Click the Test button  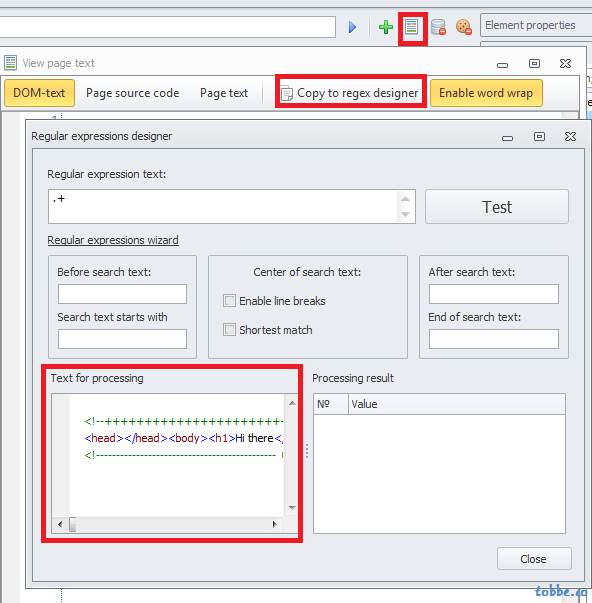point(497,207)
